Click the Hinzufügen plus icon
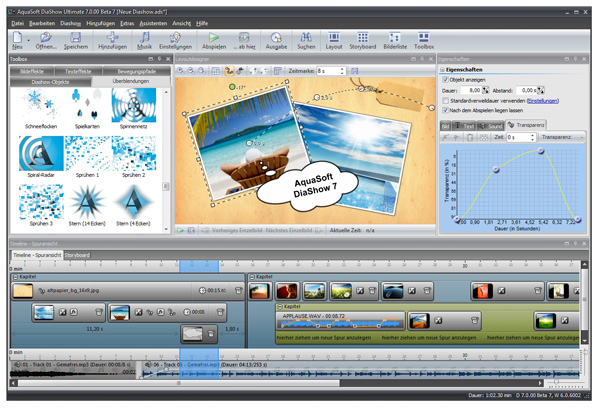The height and width of the screenshot is (409, 600). point(112,37)
